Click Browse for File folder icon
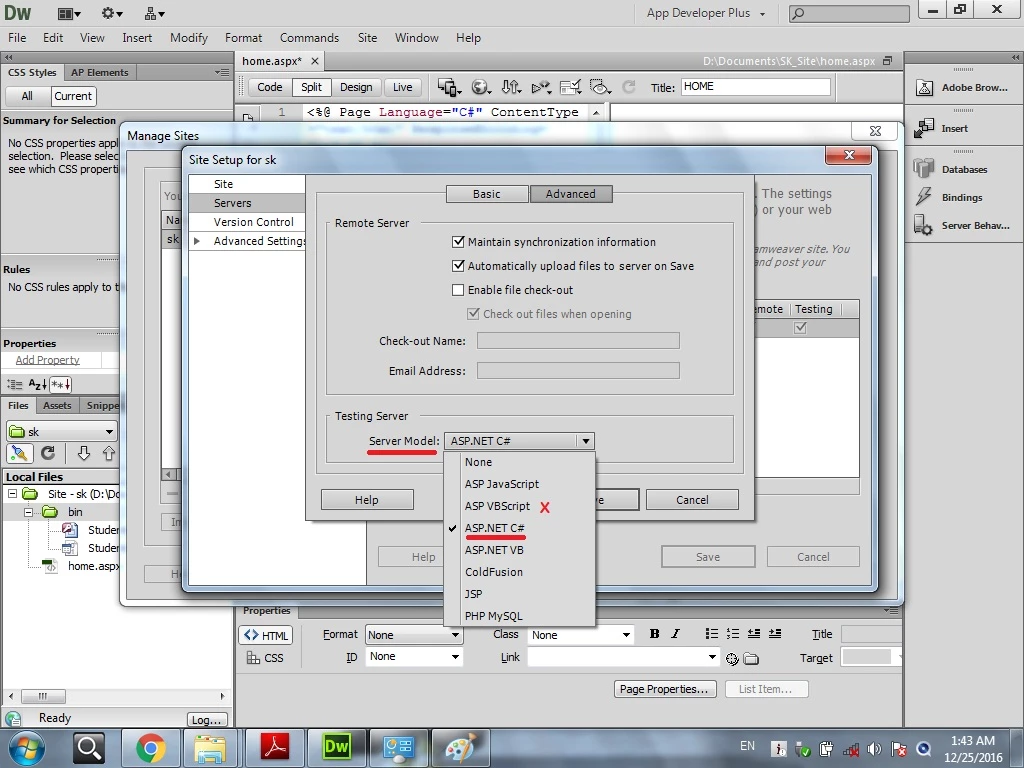Viewport: 1024px width, 768px height. [751, 659]
